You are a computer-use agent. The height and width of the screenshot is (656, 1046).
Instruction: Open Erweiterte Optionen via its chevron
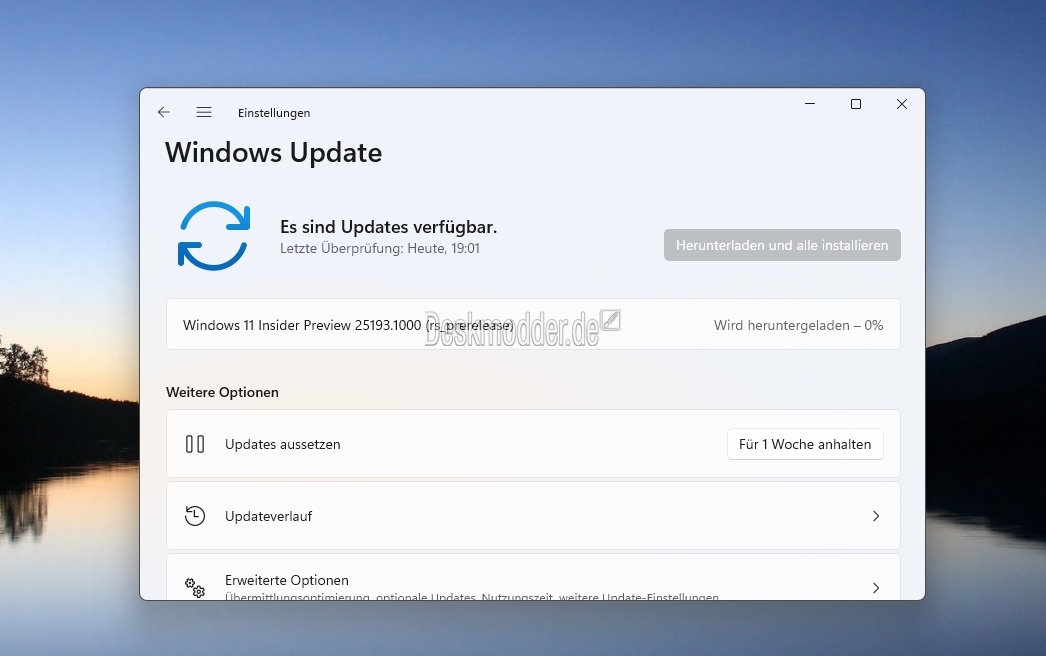point(876,587)
